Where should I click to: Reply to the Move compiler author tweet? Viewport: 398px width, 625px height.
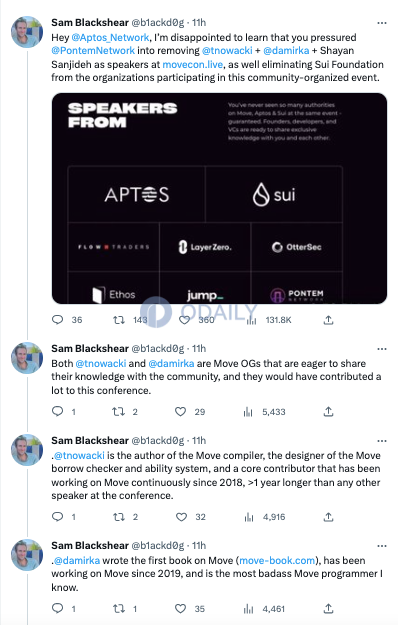click(x=58, y=517)
